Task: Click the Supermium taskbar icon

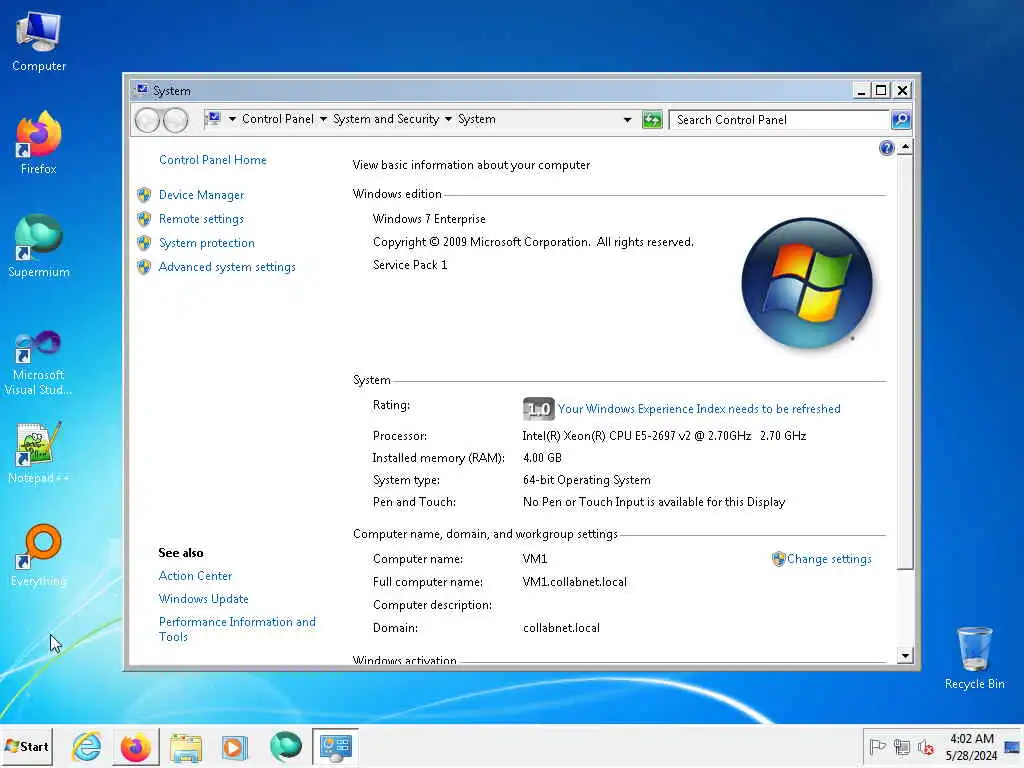Action: click(285, 746)
